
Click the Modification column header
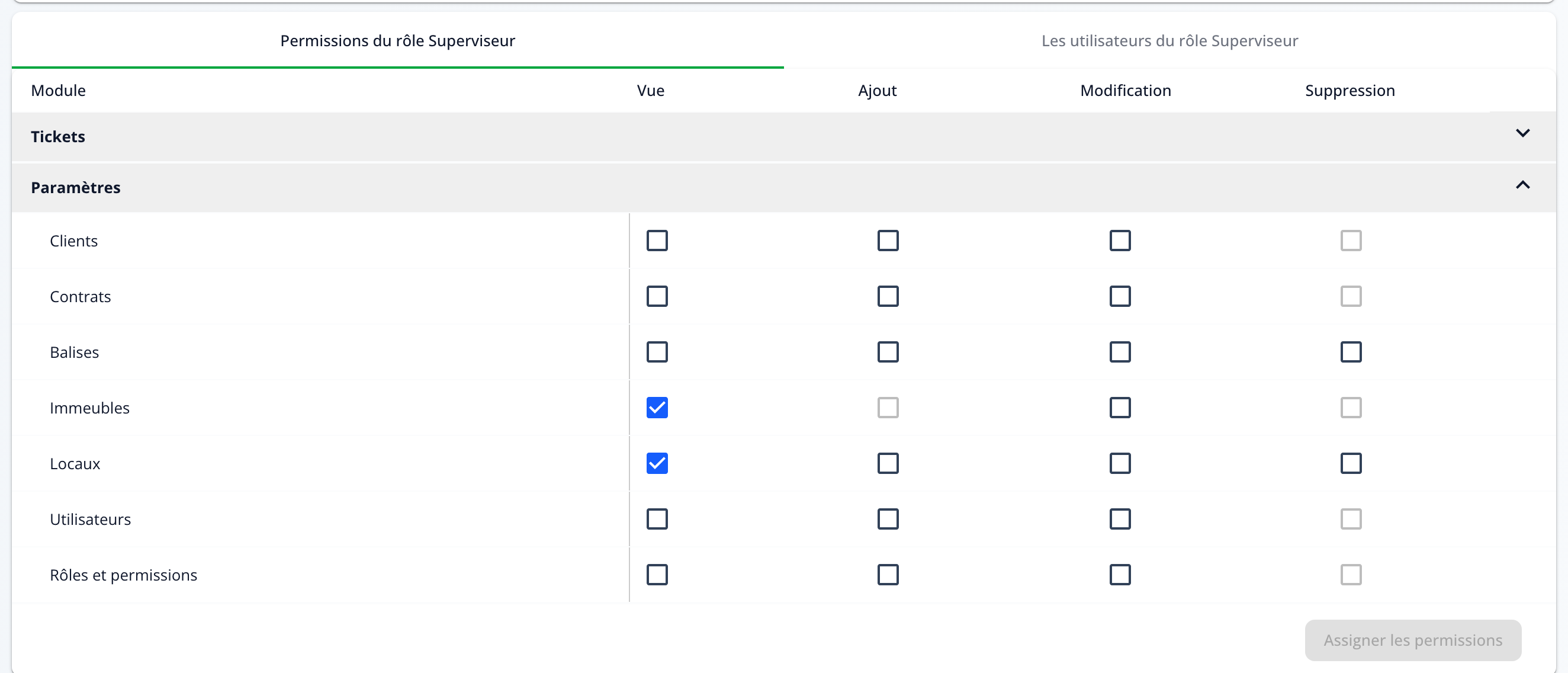(1126, 91)
